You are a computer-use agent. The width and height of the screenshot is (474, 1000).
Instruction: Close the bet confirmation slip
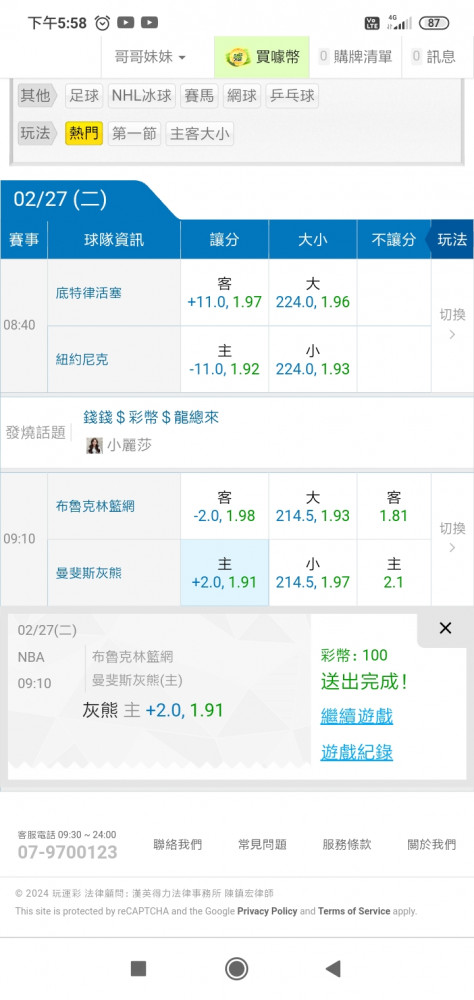coord(445,628)
